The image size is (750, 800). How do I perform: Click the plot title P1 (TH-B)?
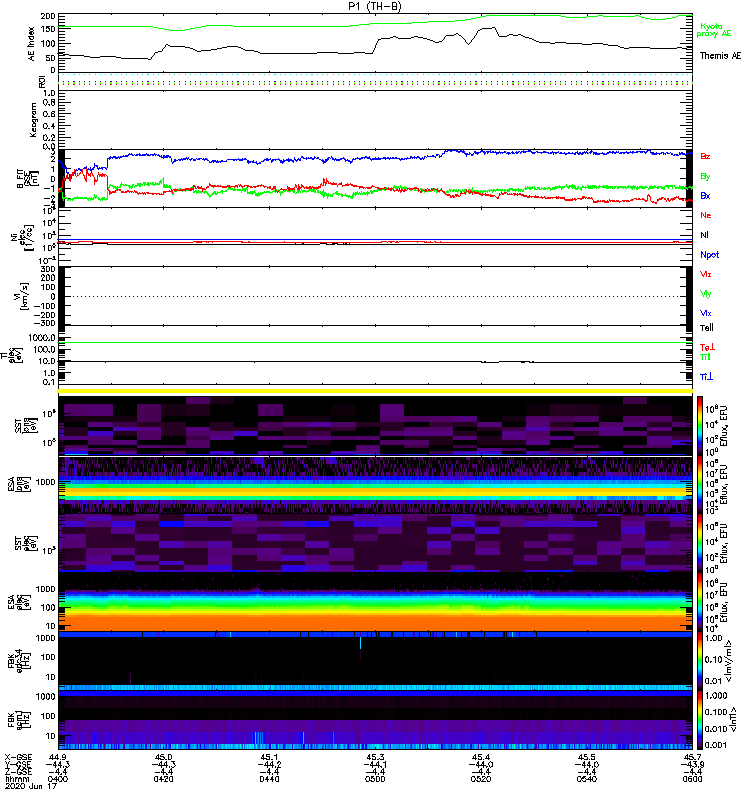[374, 6]
